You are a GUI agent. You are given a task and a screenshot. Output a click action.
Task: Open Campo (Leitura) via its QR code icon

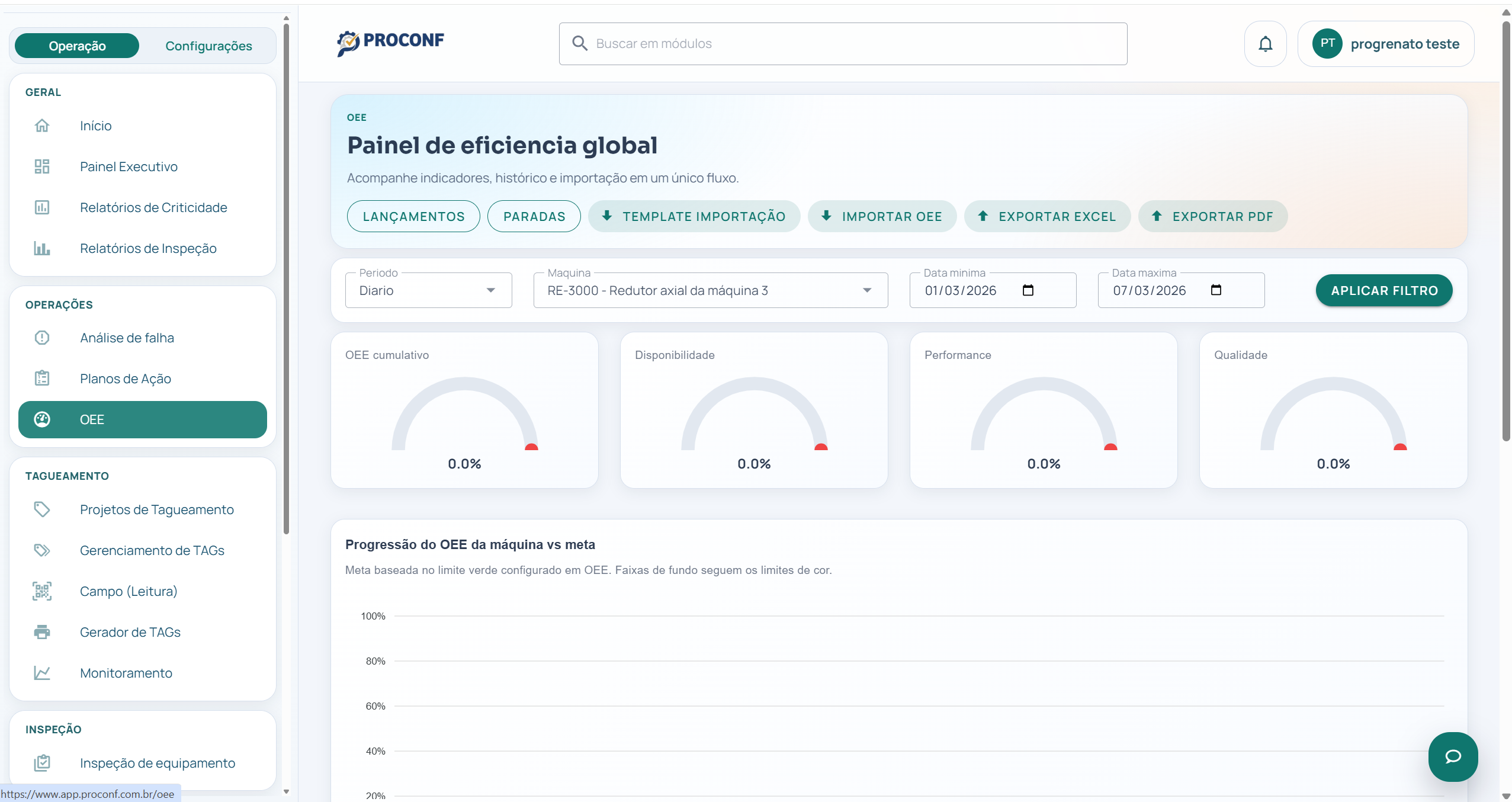click(x=42, y=591)
